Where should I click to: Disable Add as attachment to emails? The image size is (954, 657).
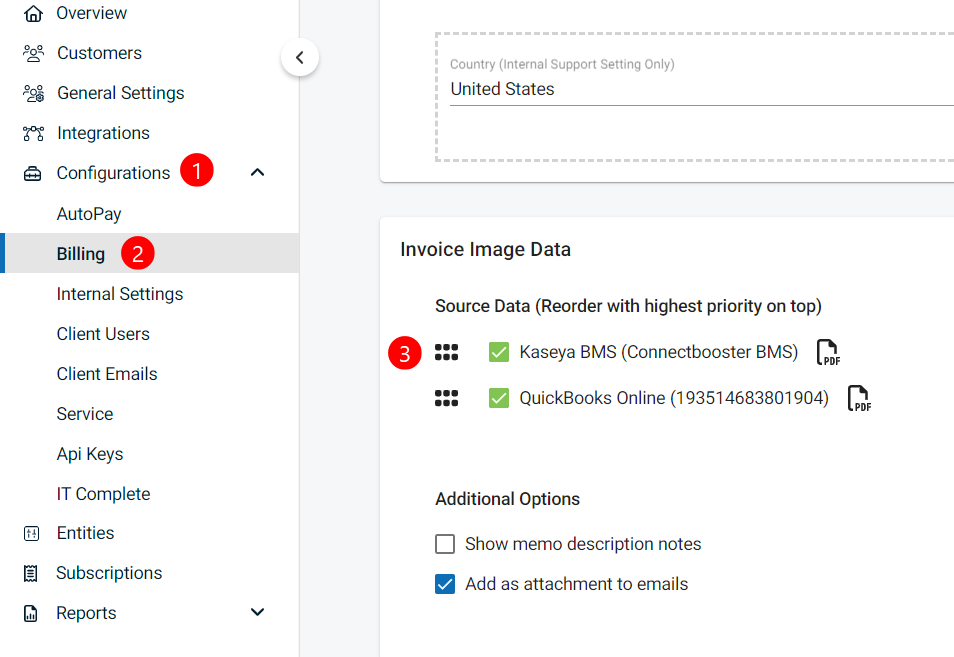coord(445,584)
